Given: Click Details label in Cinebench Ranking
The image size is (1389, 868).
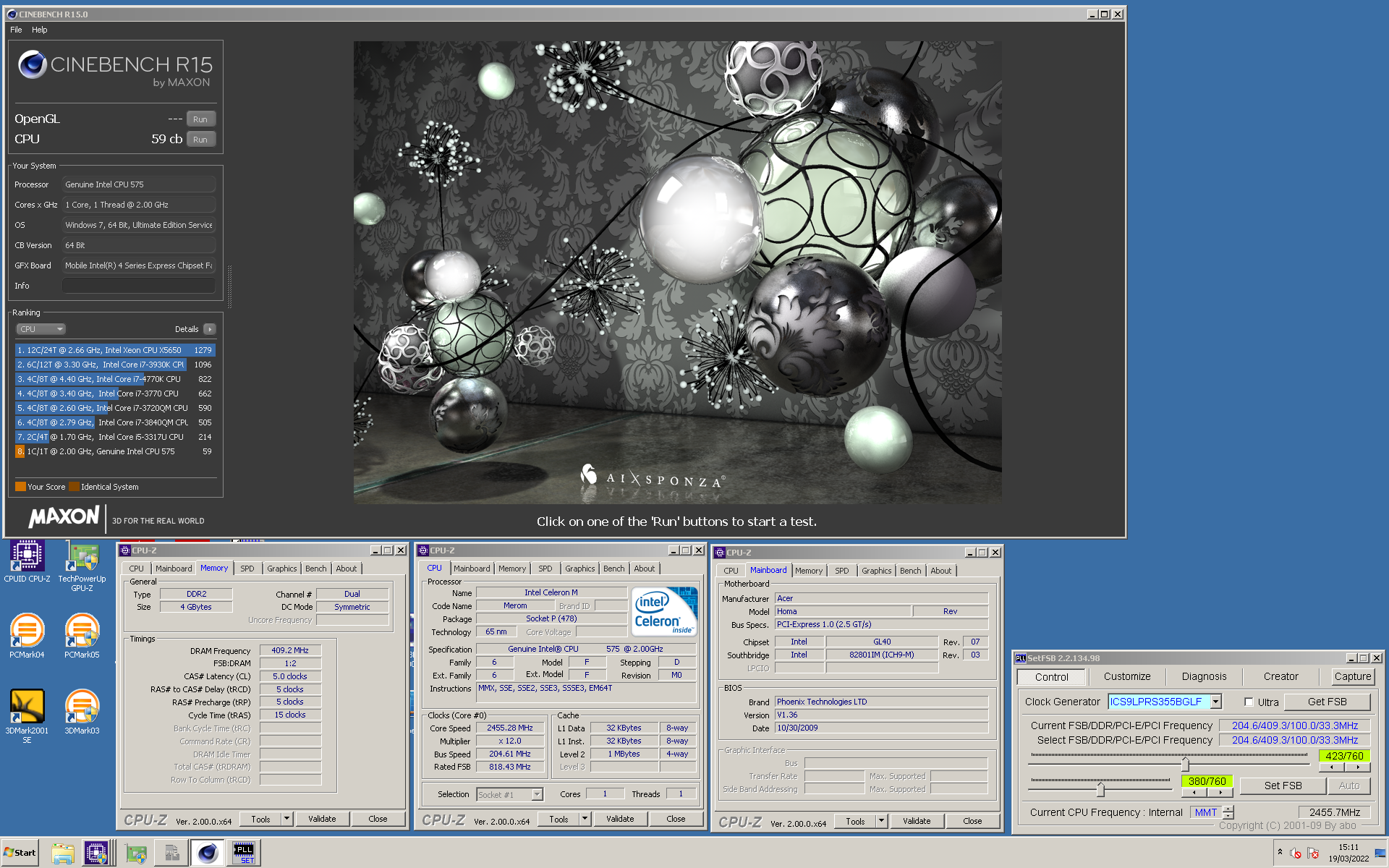Looking at the screenshot, I should pos(187,329).
